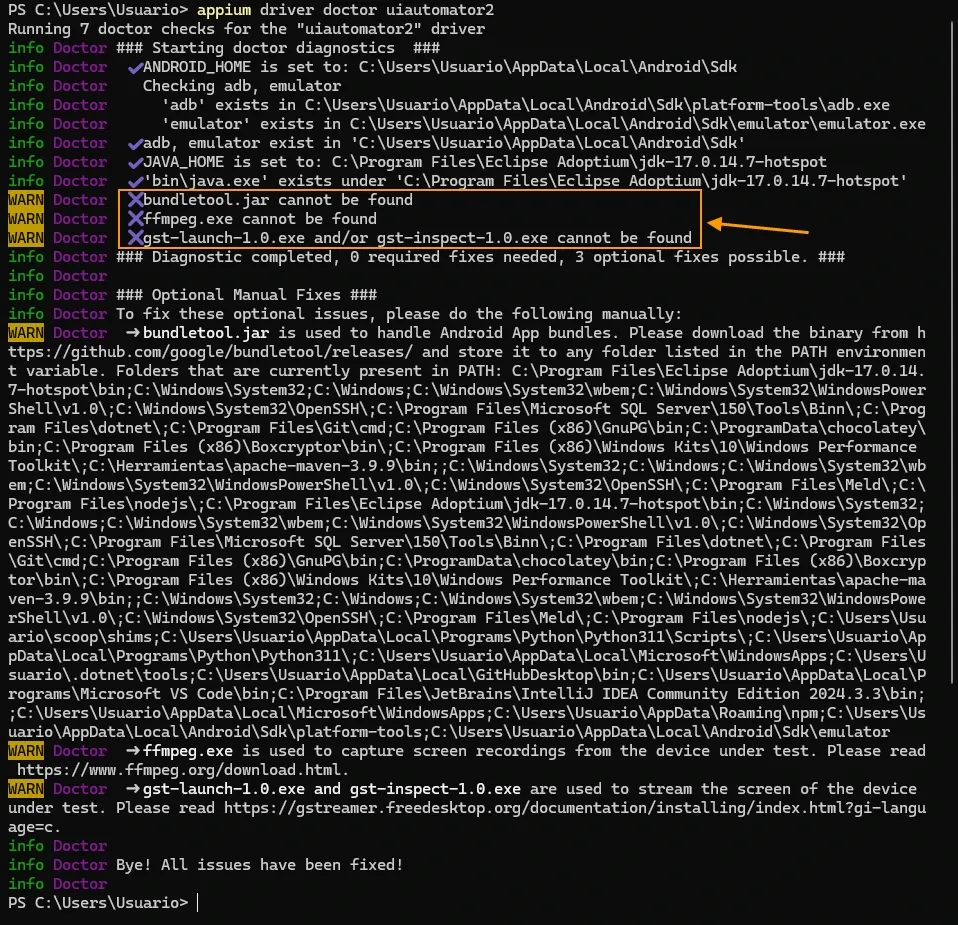Click the 'appium driver doctor uiautomator2' command text

click(x=345, y=10)
